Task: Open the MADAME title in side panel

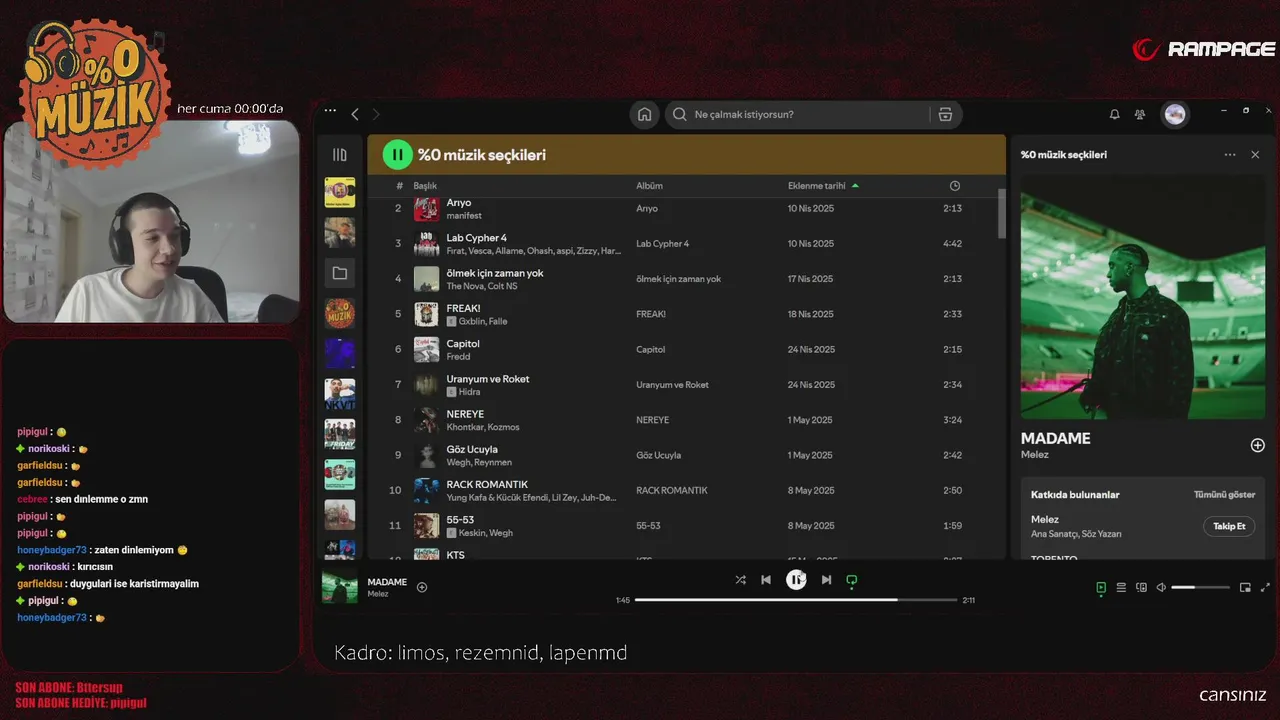Action: click(1055, 438)
